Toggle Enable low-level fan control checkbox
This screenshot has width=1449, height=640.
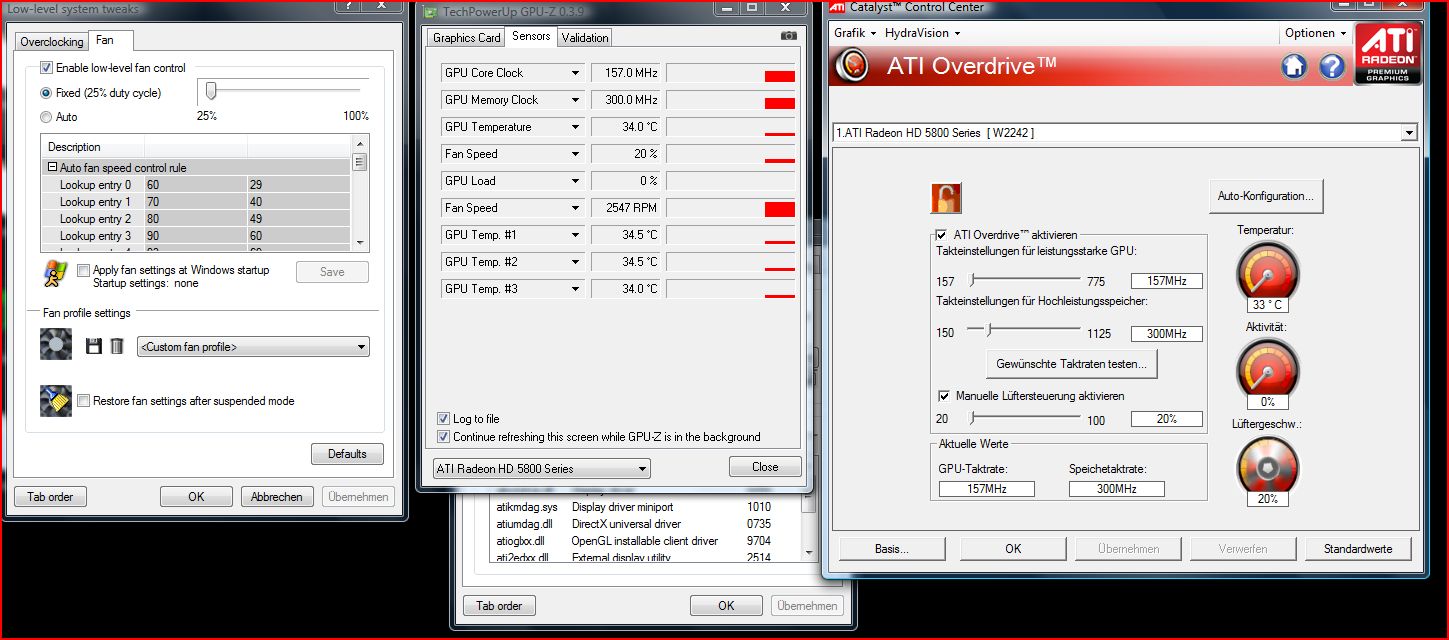(46, 68)
